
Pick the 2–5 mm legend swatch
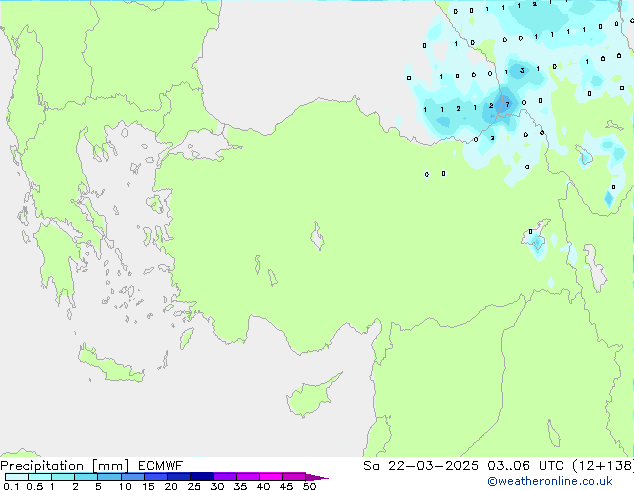pos(86,477)
